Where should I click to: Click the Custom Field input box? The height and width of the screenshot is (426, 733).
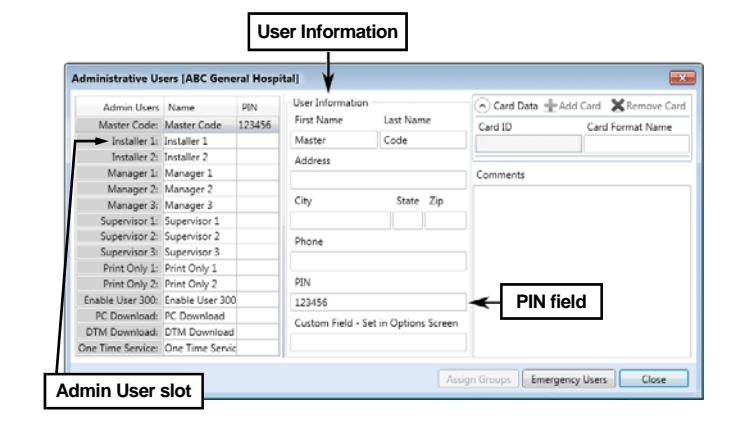coord(378,343)
